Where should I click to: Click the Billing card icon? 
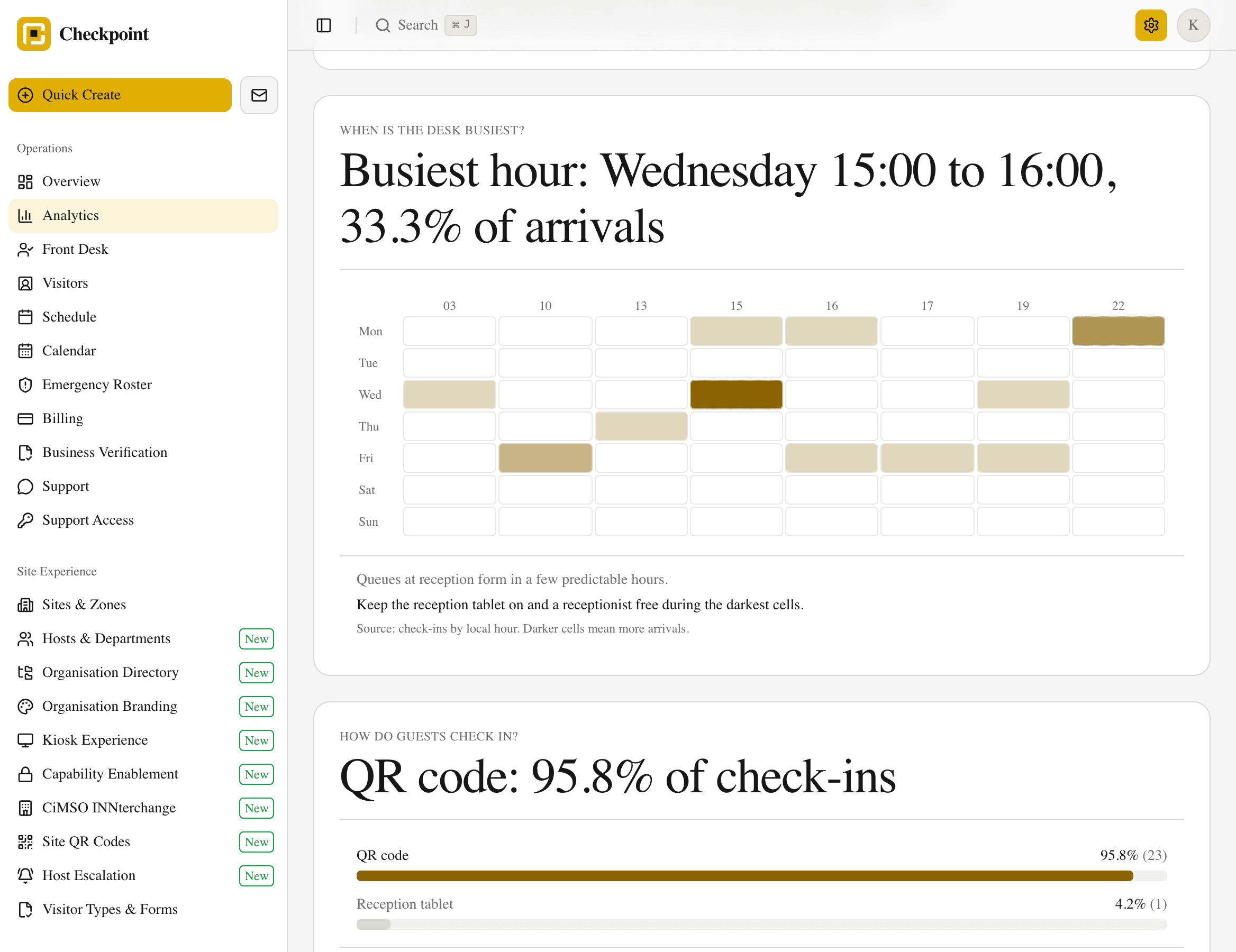[25, 418]
